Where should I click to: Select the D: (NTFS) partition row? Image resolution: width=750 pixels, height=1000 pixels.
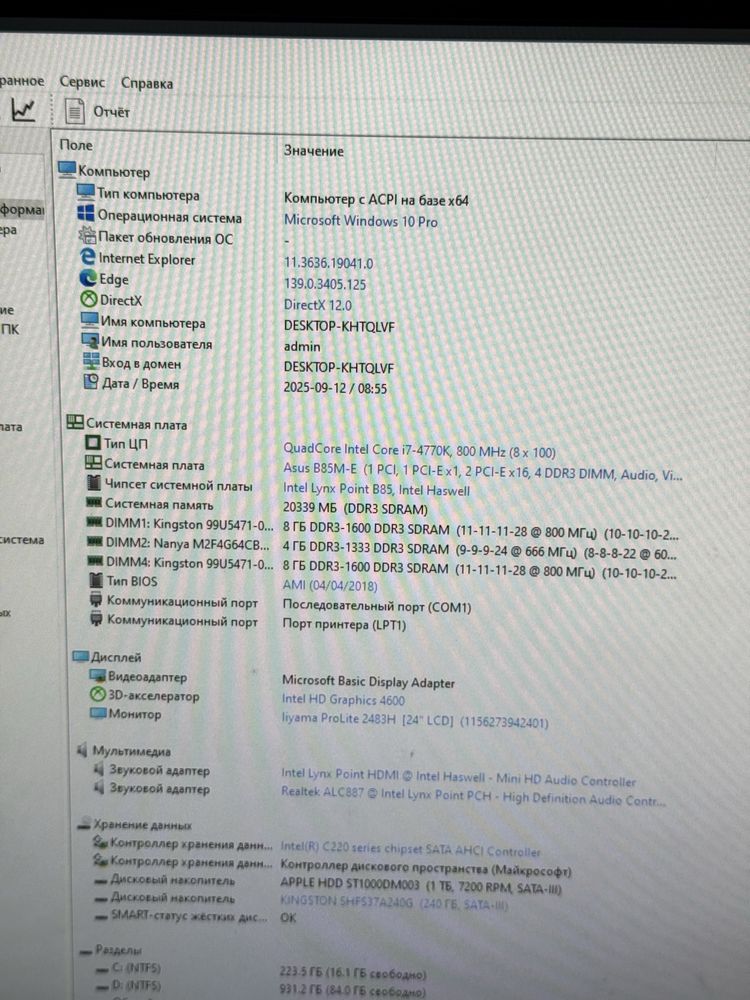point(259,988)
